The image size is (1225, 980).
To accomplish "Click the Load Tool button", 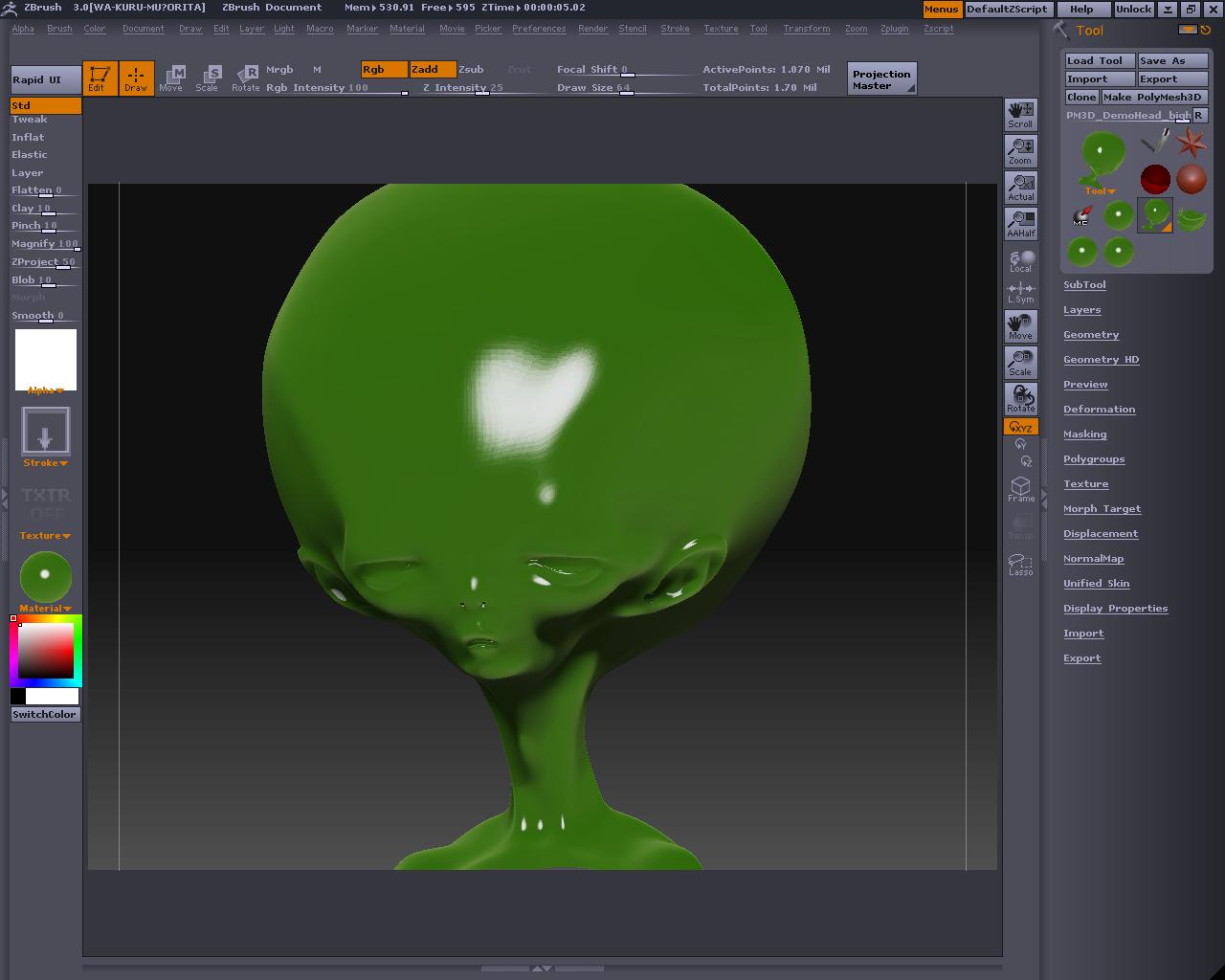I will point(1099,60).
